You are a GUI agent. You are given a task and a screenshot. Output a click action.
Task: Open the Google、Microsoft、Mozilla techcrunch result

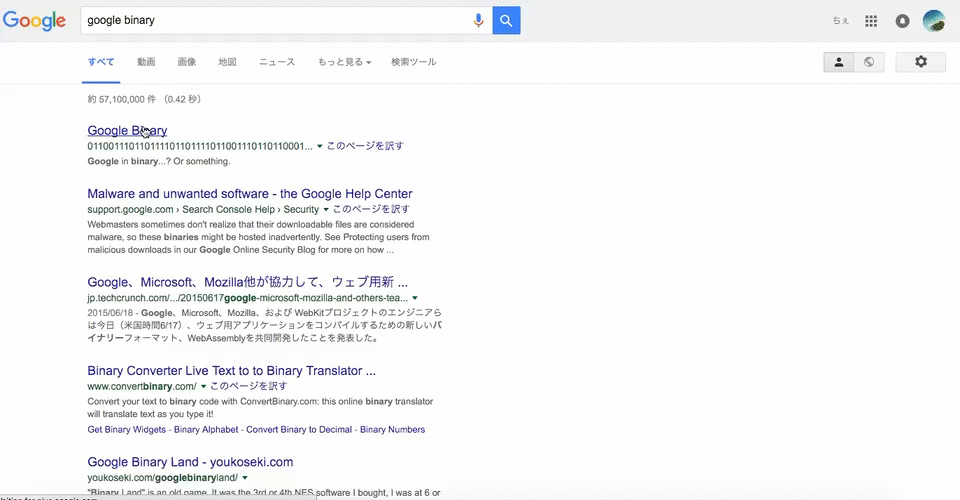pyautogui.click(x=247, y=282)
